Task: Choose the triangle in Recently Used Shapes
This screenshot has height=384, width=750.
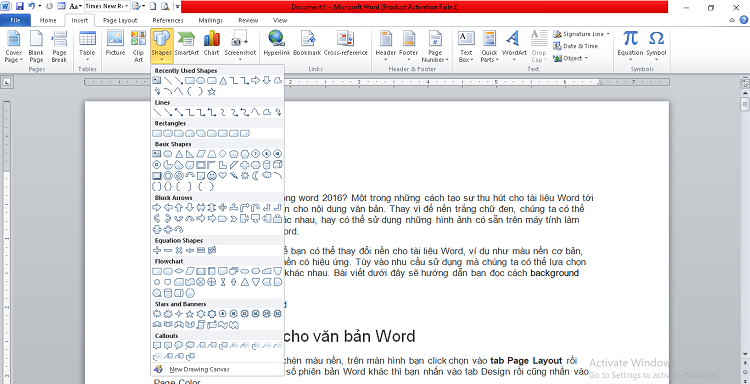Action: [x=222, y=80]
